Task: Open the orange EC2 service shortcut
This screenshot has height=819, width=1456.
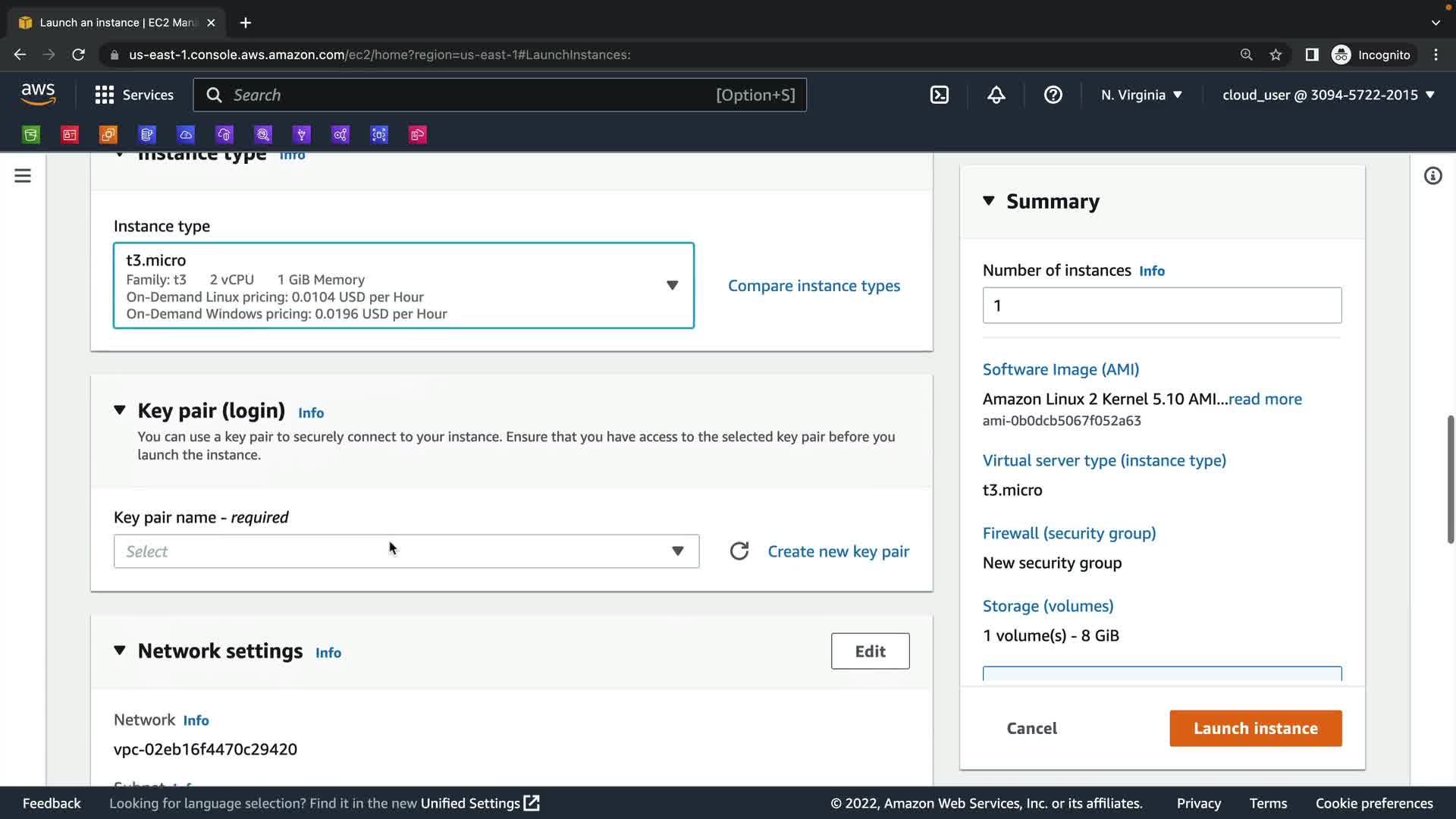Action: point(108,135)
